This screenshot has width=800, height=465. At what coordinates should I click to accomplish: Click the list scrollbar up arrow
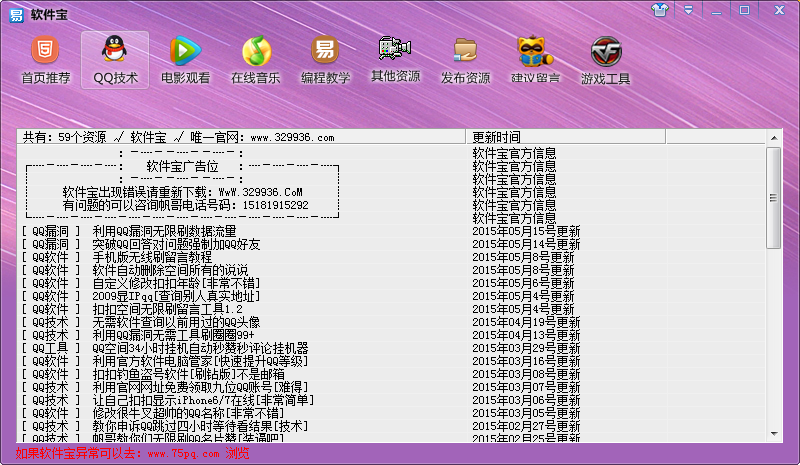coord(774,138)
